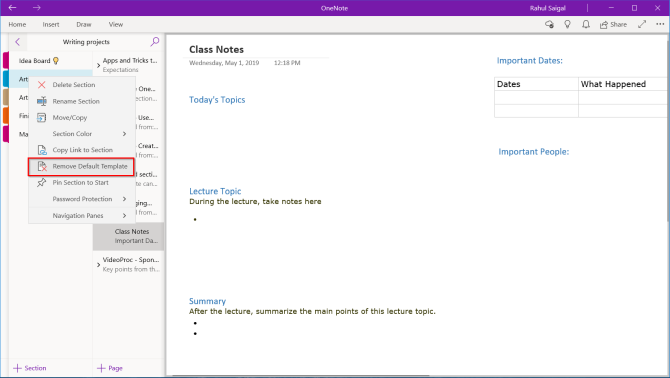Screen dimensions: 670x378
Task: Expand the Navigation Panes submenu
Action: point(82,216)
